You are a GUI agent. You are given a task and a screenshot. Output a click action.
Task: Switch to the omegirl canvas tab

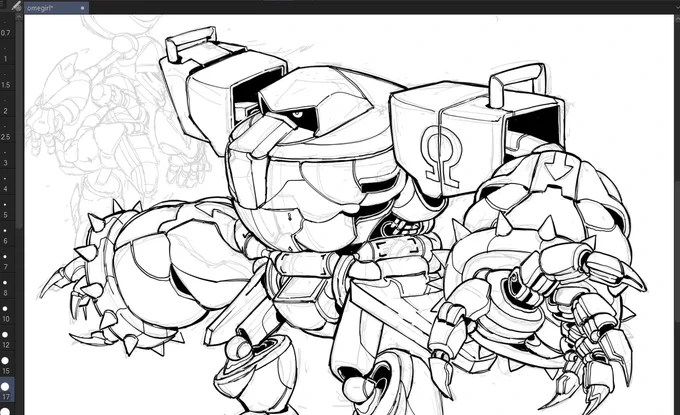(57, 8)
